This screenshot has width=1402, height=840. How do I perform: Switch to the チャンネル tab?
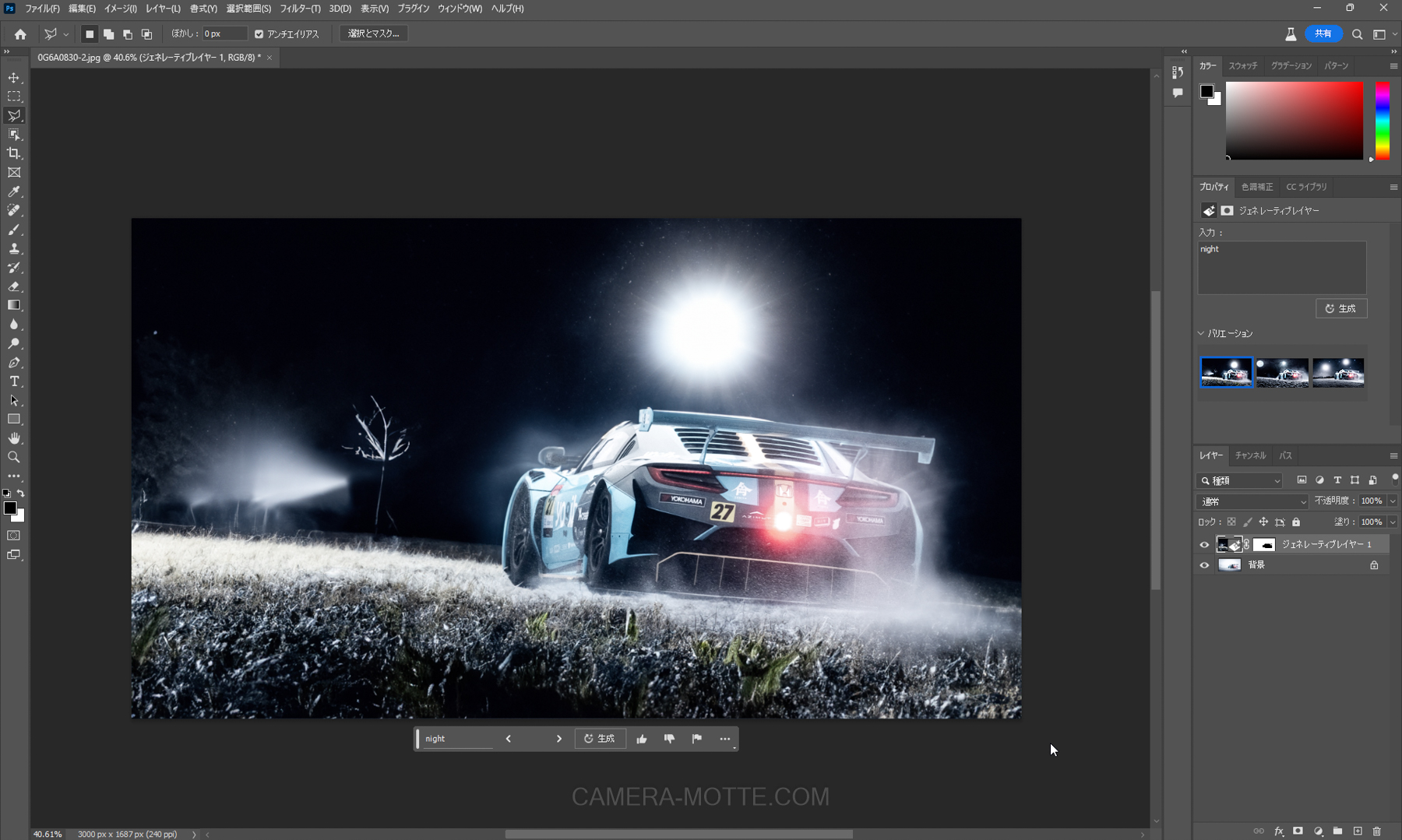click(x=1250, y=455)
